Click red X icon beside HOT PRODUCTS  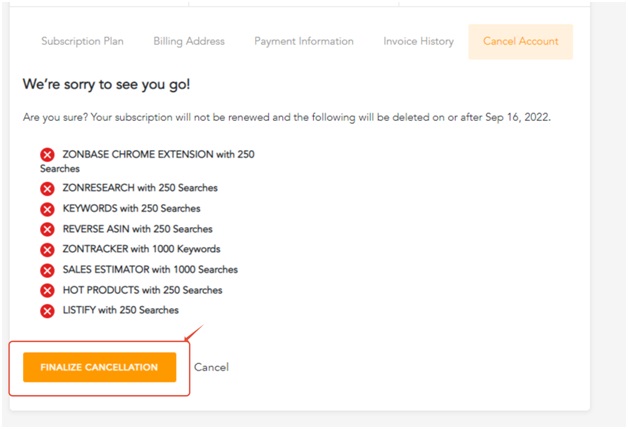coord(47,290)
